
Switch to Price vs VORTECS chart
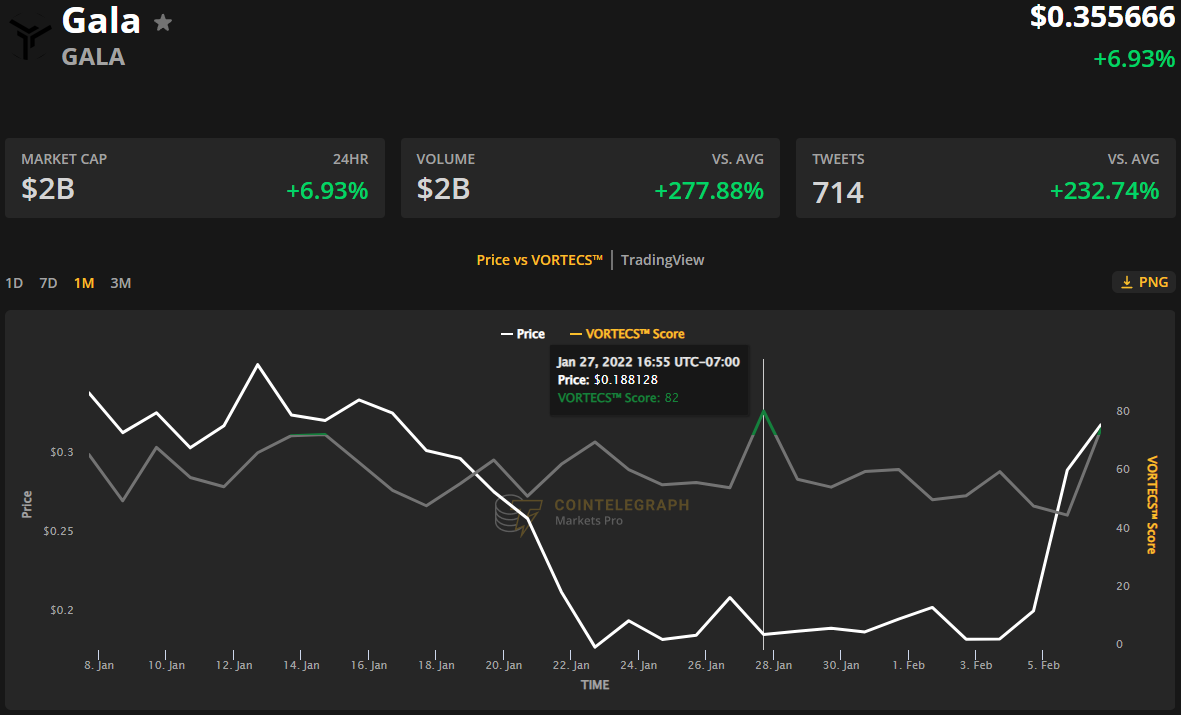(539, 260)
